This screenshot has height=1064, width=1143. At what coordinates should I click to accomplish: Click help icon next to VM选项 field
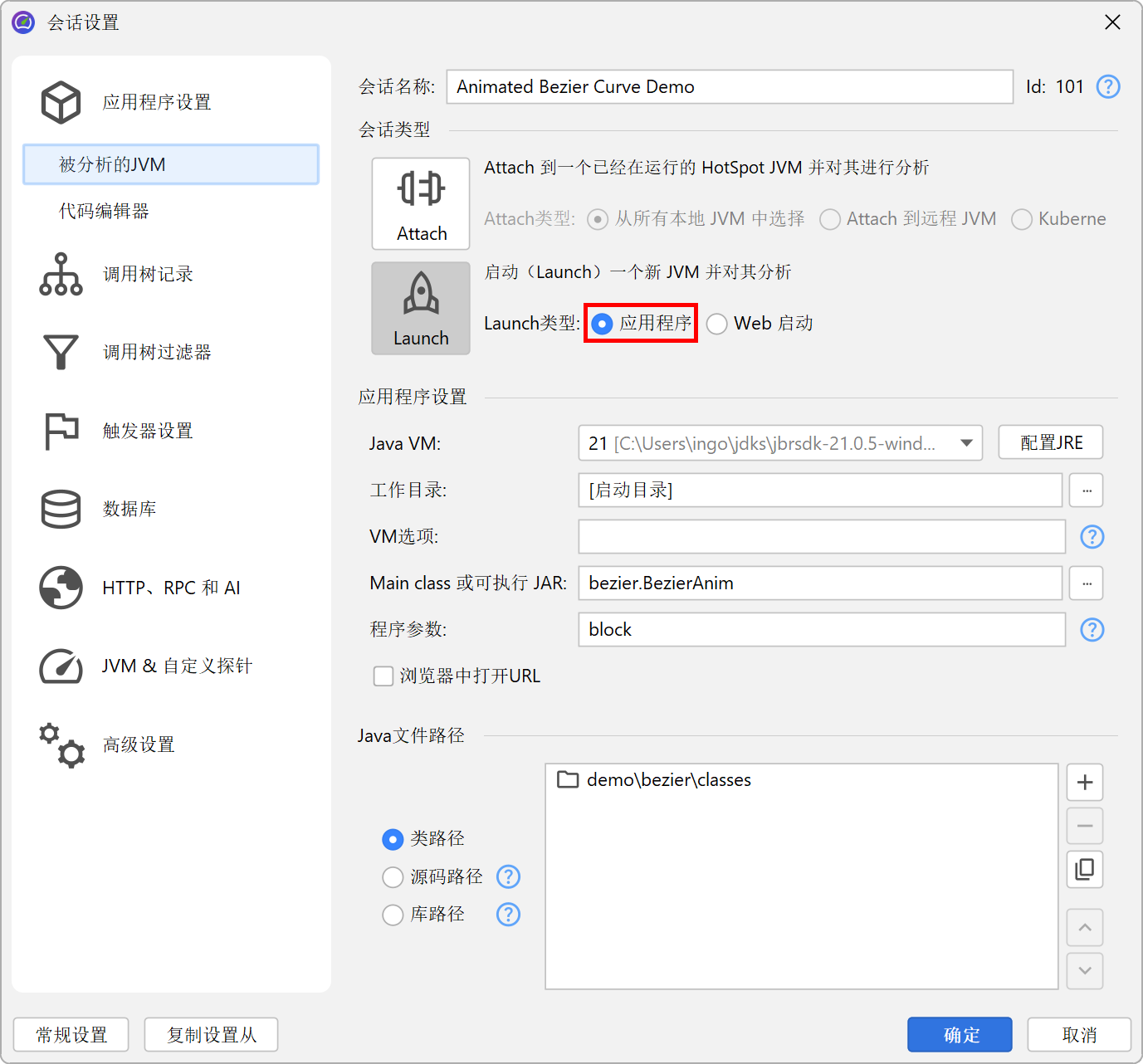1092,537
